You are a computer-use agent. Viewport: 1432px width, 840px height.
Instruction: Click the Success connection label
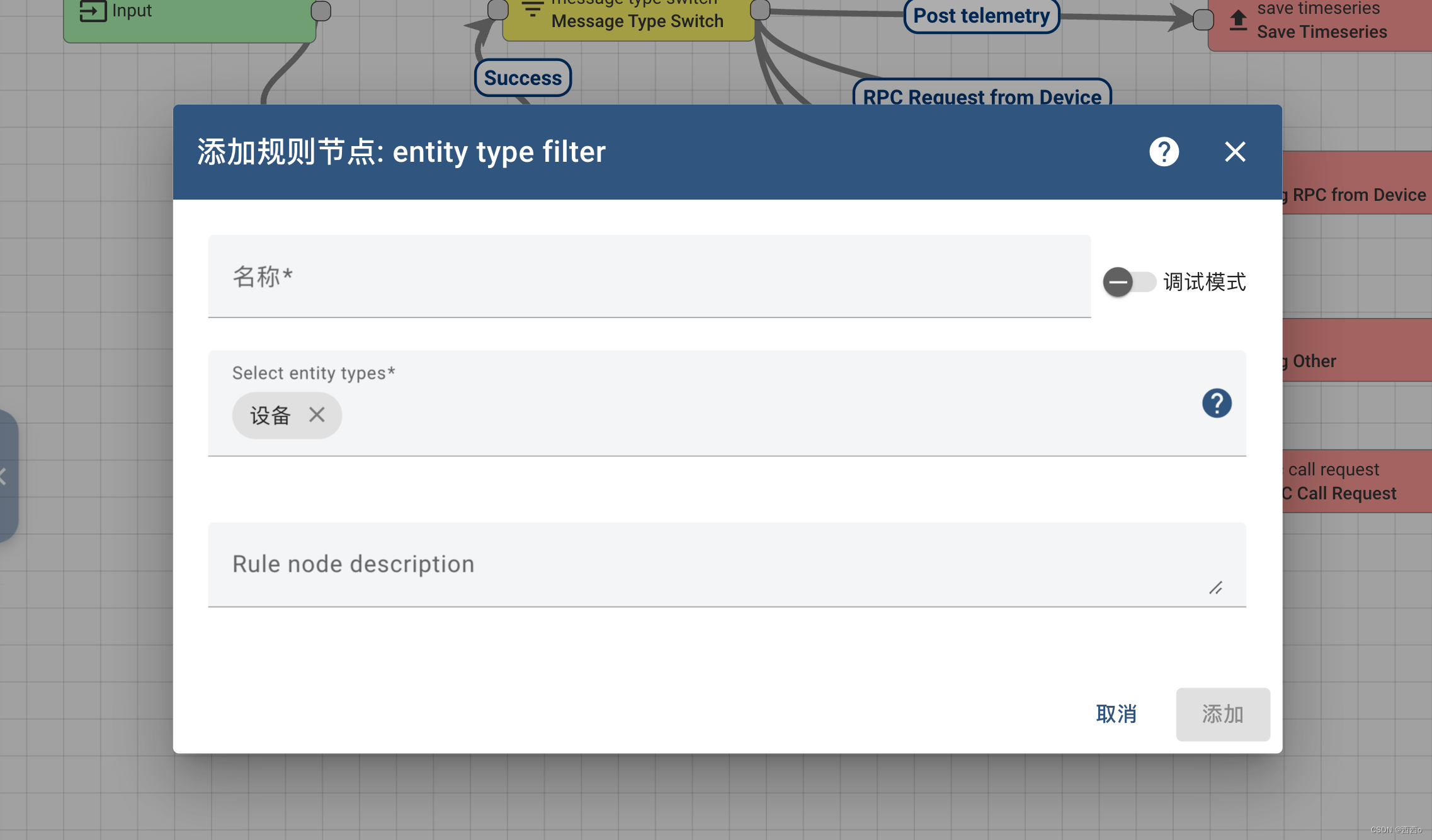tap(523, 77)
